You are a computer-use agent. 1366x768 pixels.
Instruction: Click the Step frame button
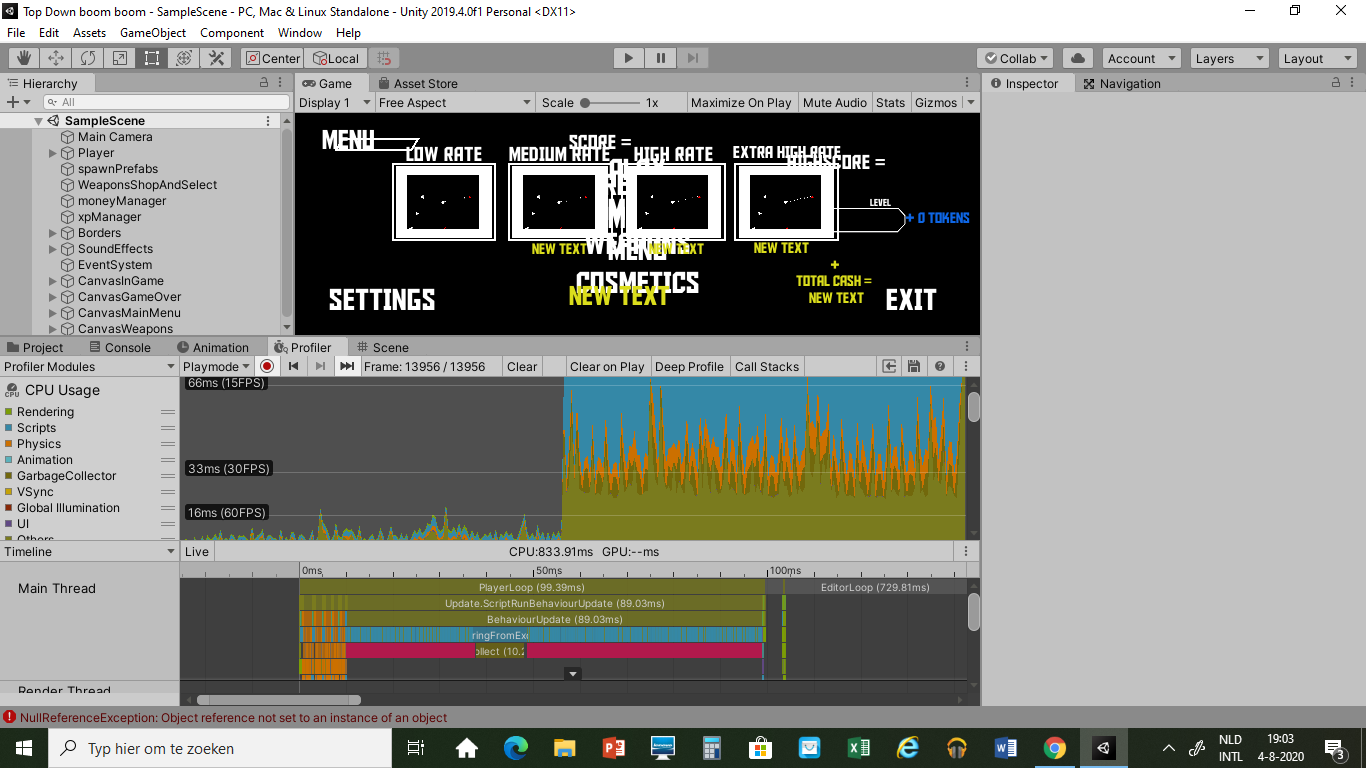pyautogui.click(x=692, y=58)
